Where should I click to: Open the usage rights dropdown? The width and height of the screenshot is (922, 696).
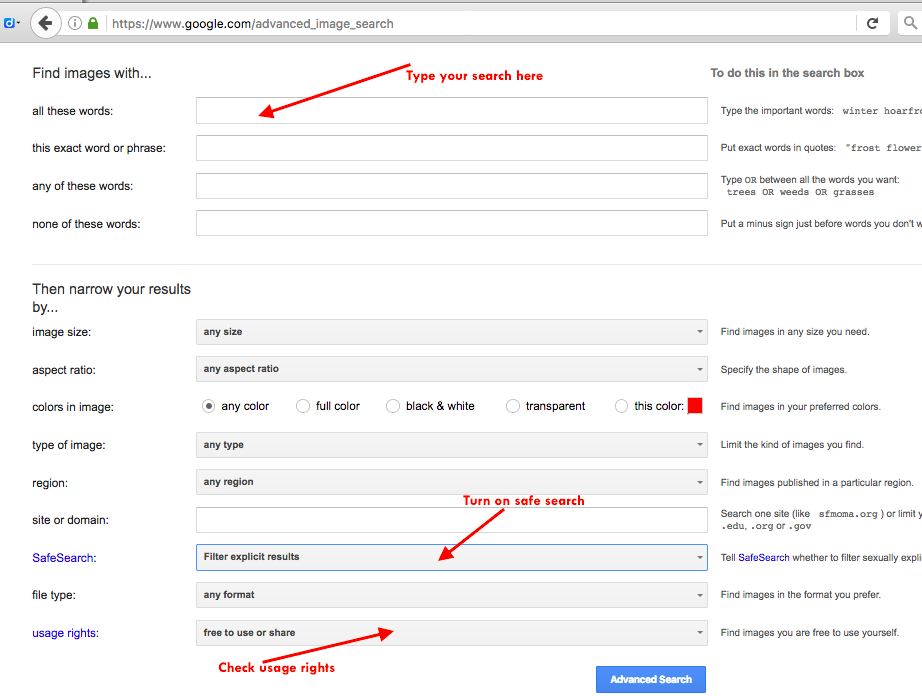click(x=452, y=633)
